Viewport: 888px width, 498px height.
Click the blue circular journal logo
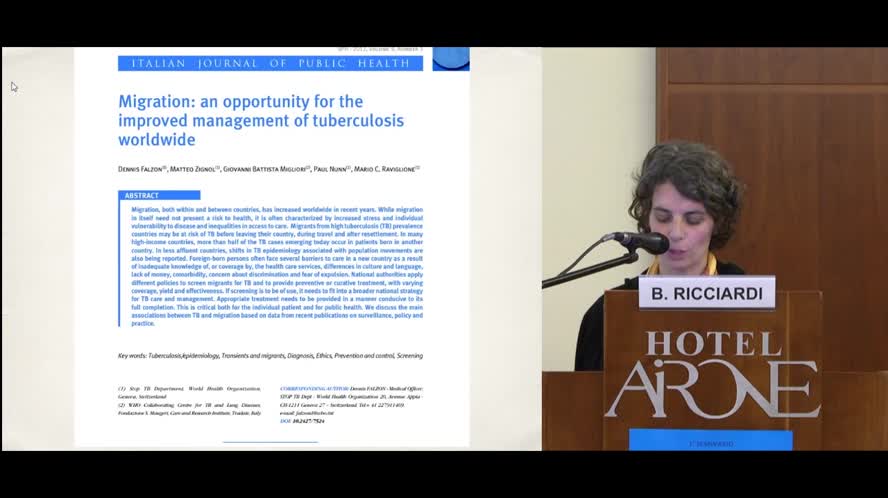tap(450, 58)
